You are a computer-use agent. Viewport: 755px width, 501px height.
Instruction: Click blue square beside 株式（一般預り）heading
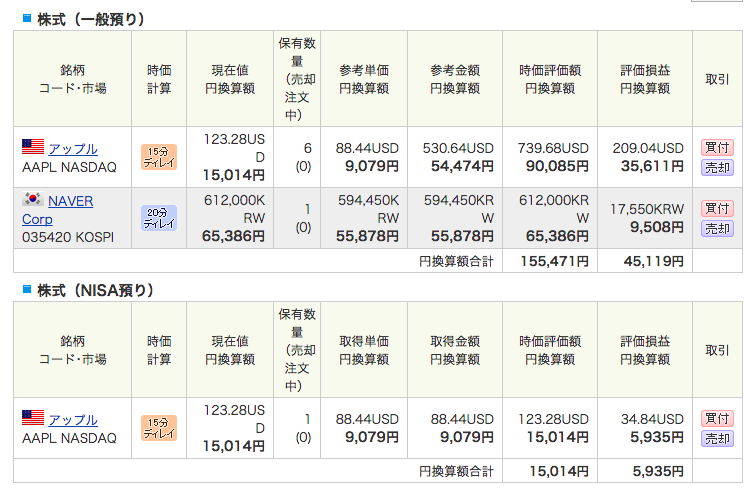pyautogui.click(x=27, y=19)
